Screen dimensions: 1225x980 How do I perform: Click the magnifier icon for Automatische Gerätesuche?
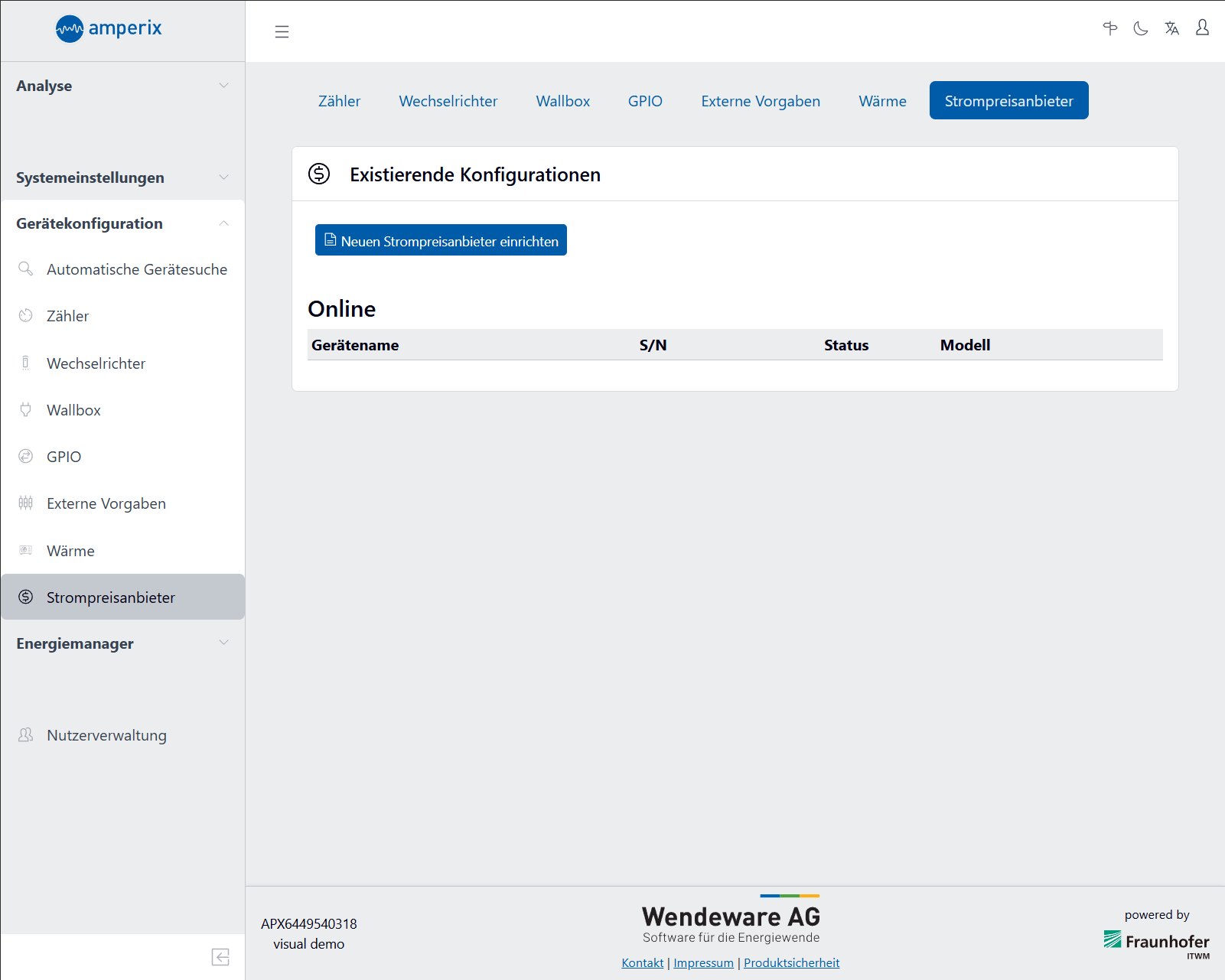tap(26, 269)
